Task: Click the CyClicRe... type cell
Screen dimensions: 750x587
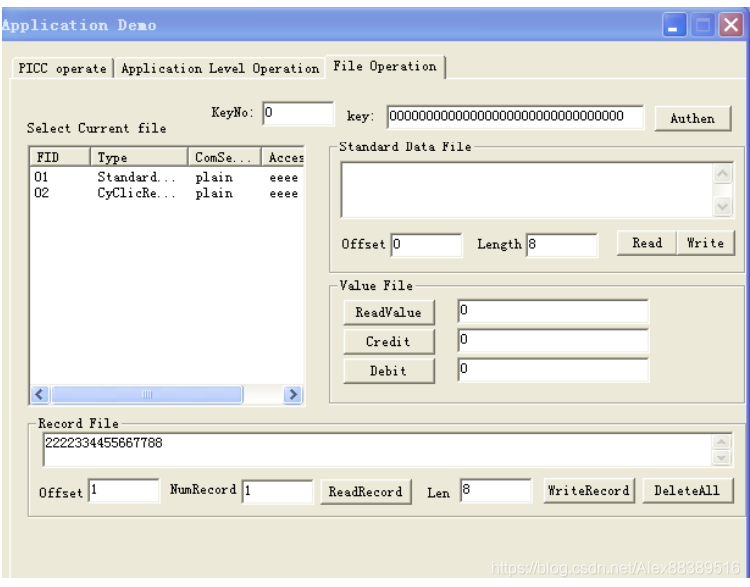Action: [136, 193]
